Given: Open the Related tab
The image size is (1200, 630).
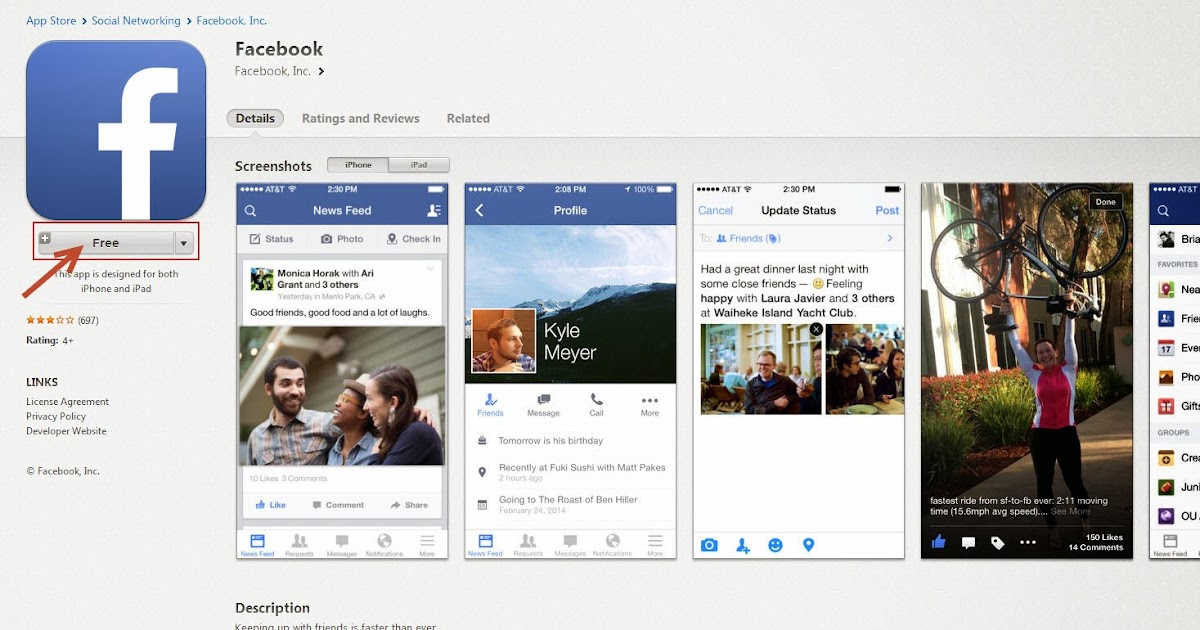Looking at the screenshot, I should [x=468, y=118].
